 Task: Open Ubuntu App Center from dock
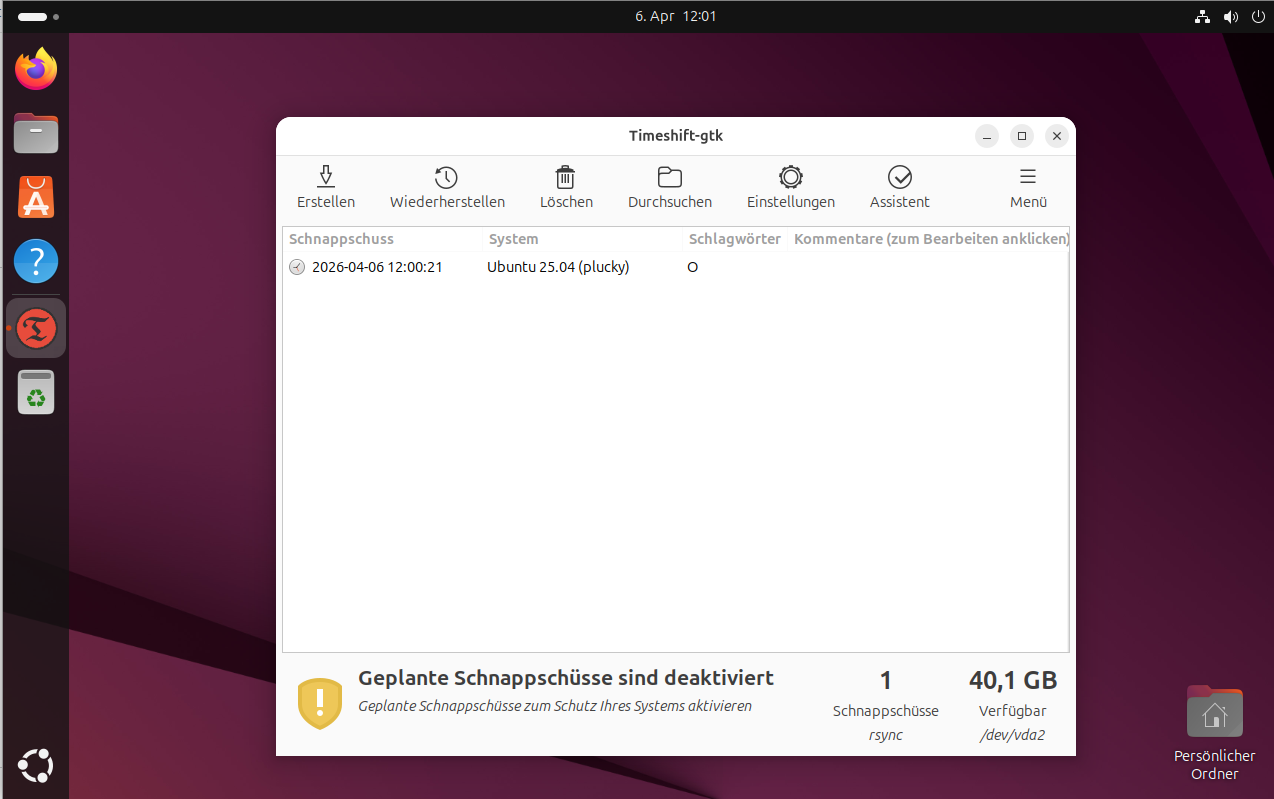pyautogui.click(x=36, y=197)
